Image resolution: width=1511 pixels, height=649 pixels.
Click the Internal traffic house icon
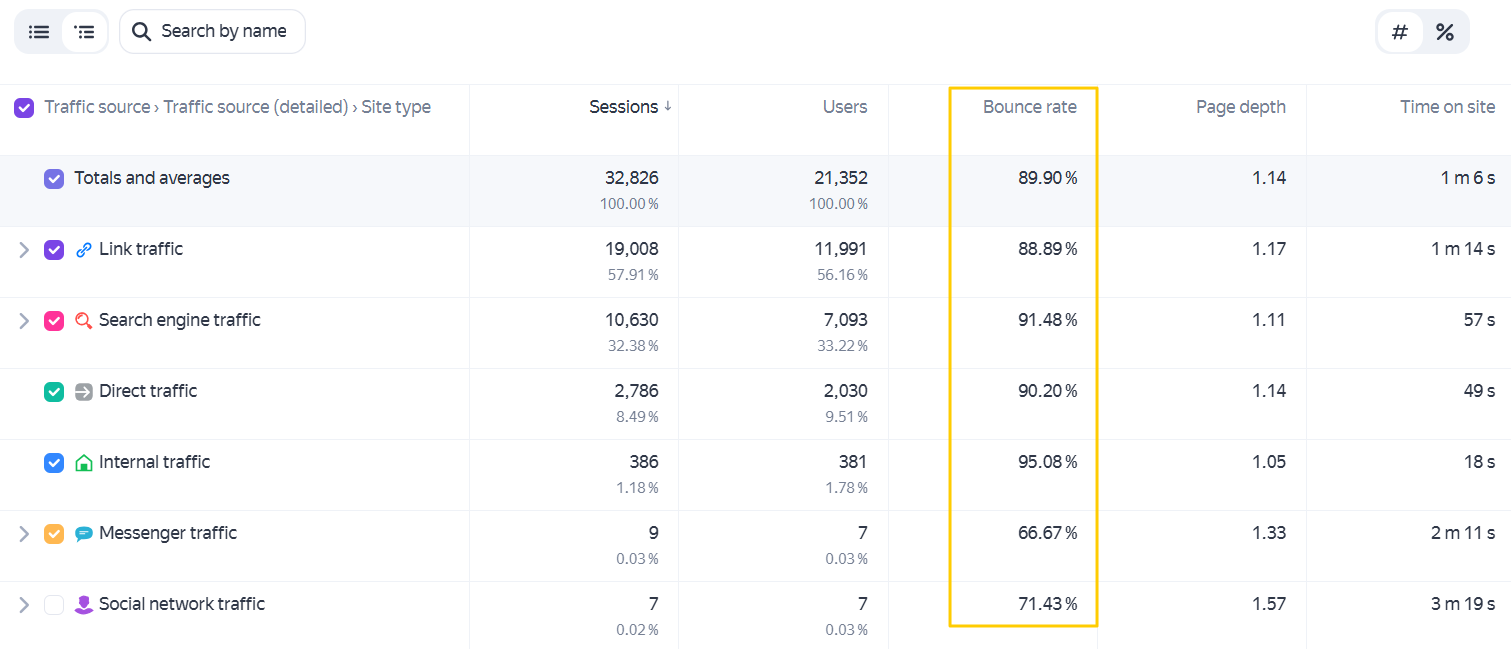tap(84, 463)
